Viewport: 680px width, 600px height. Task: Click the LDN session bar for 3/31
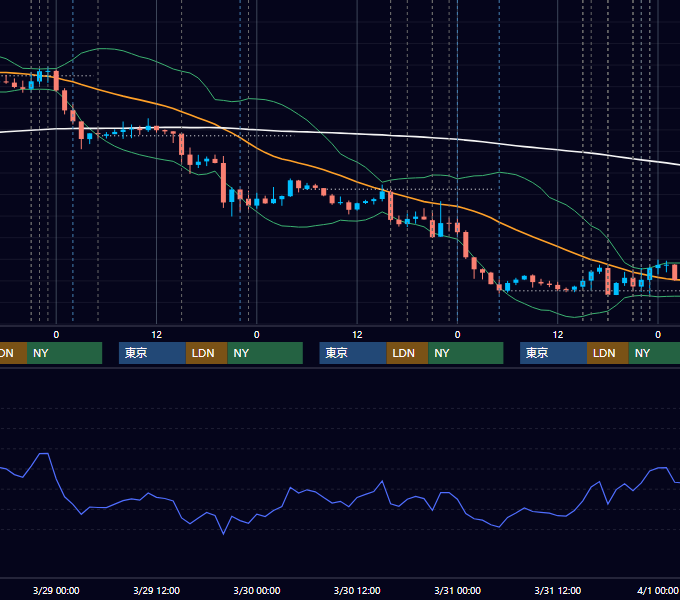tap(608, 353)
